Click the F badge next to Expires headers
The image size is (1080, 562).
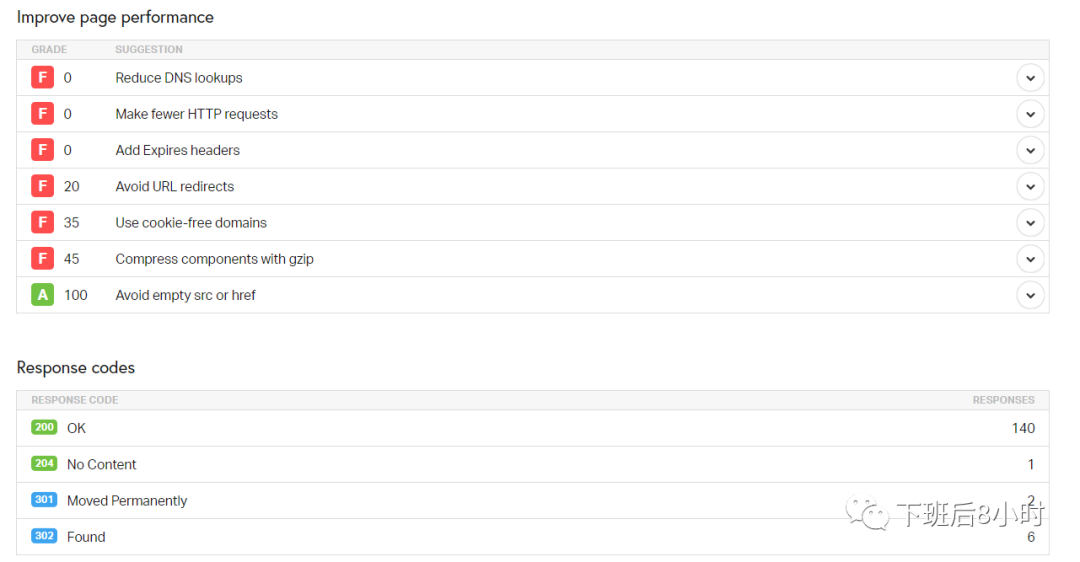pyautogui.click(x=43, y=149)
